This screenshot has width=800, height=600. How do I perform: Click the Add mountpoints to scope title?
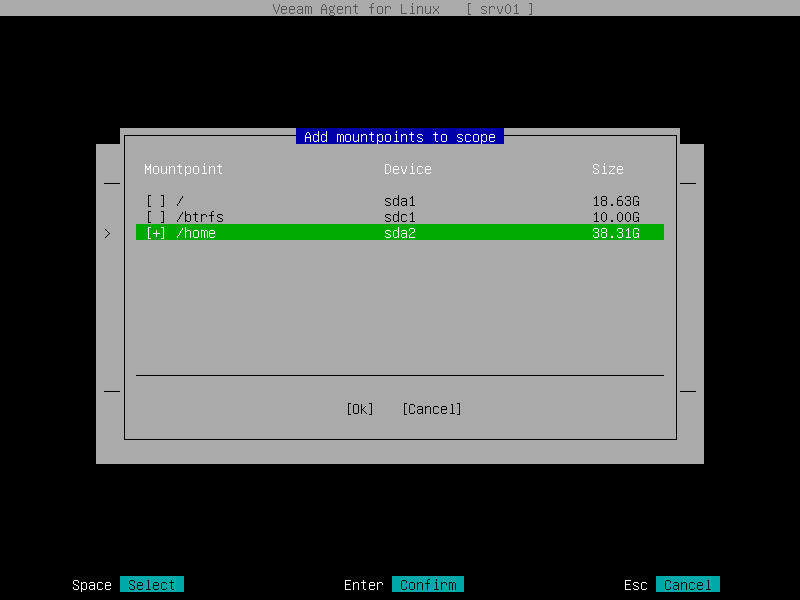click(x=399, y=136)
